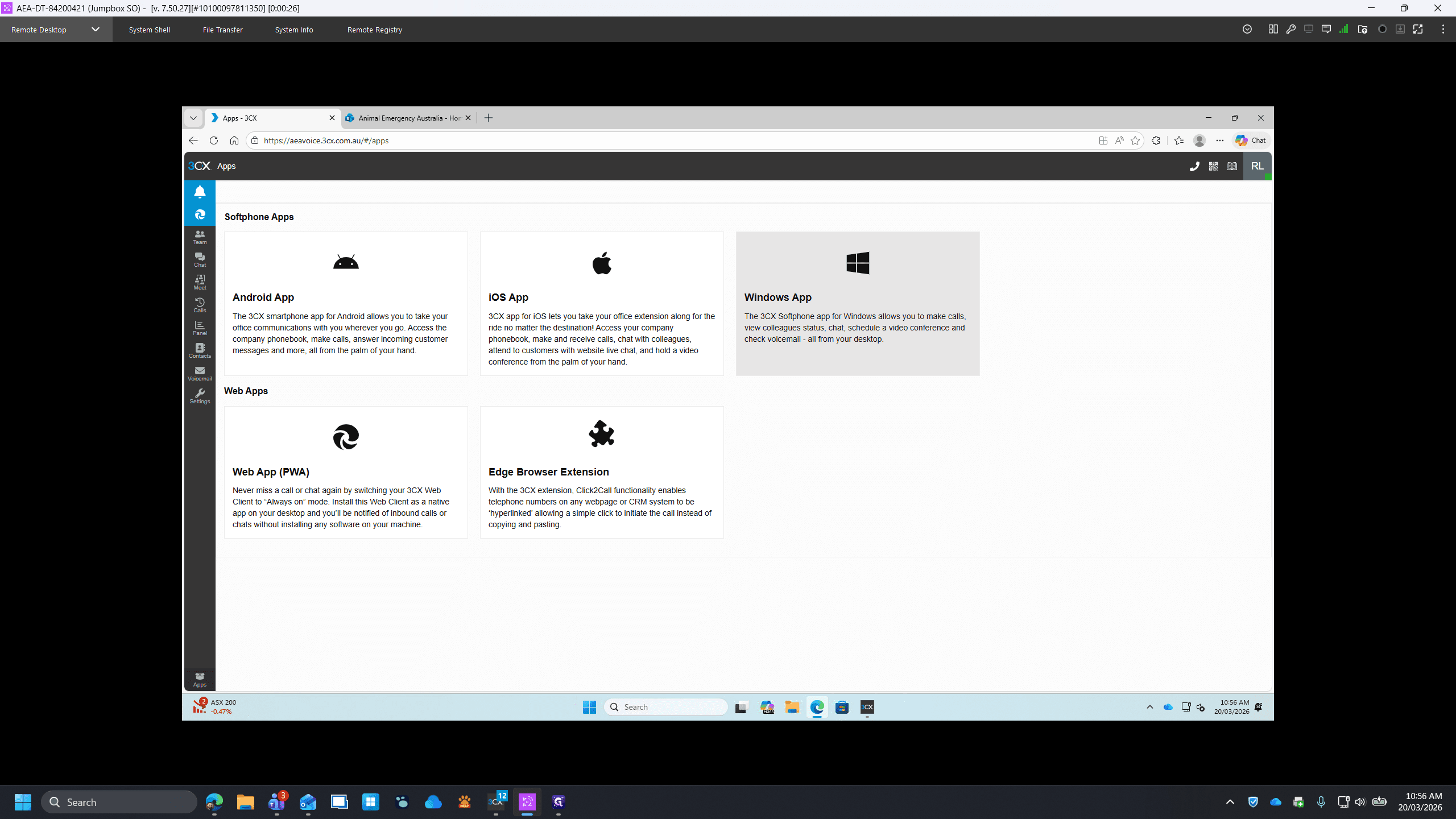Select the Web App (PWA) card
This screenshot has height=819, width=1456.
[346, 472]
